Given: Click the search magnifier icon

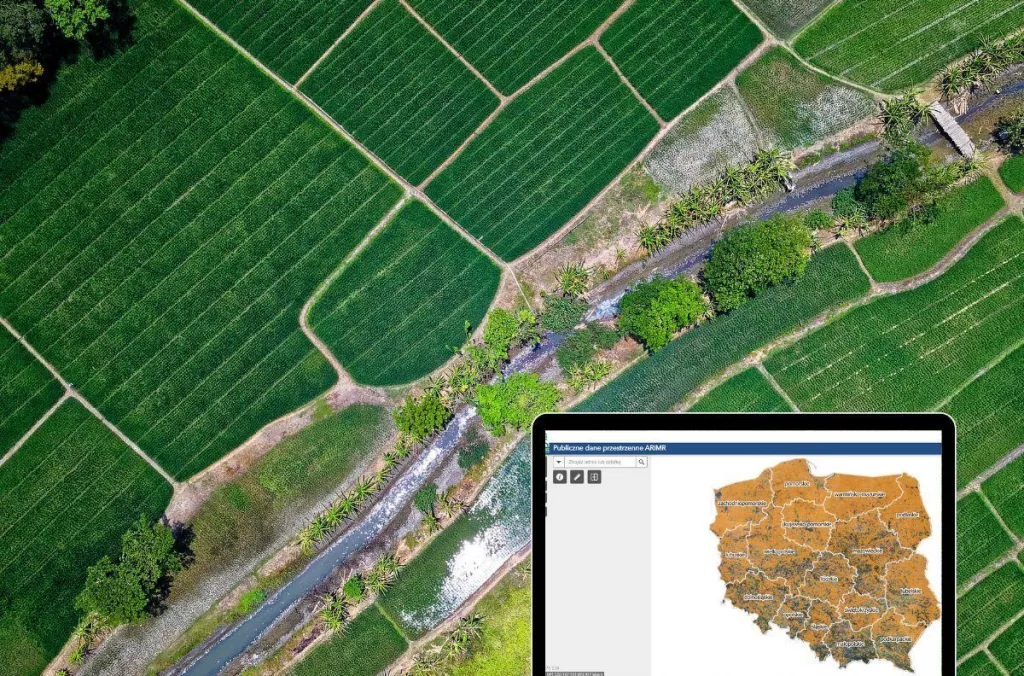Looking at the screenshot, I should pos(642,462).
